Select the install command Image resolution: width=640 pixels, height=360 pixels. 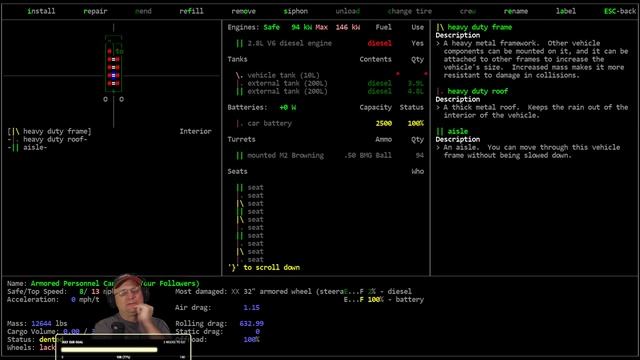tap(41, 11)
